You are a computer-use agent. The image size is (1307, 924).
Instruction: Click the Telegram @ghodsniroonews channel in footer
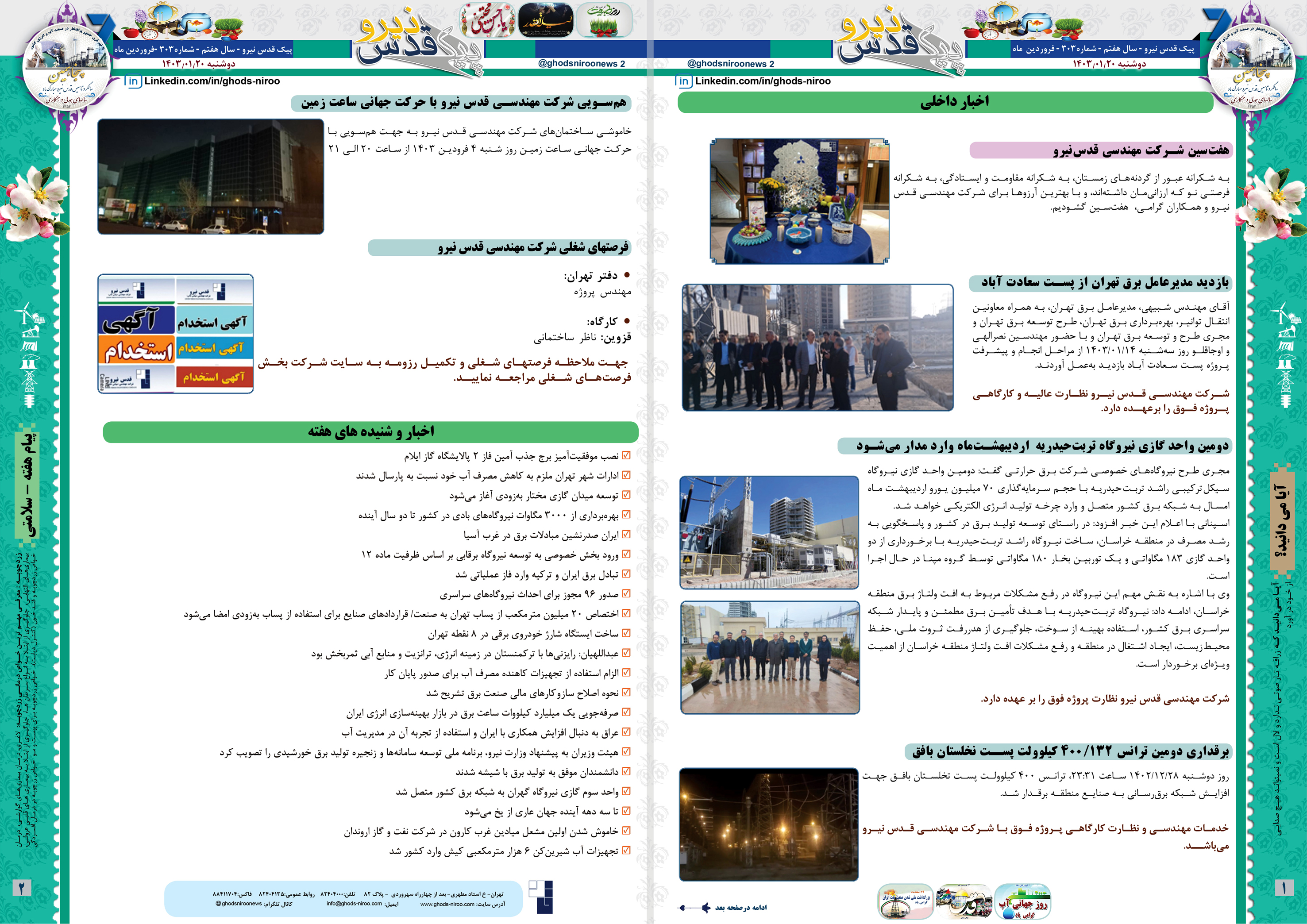(239, 904)
